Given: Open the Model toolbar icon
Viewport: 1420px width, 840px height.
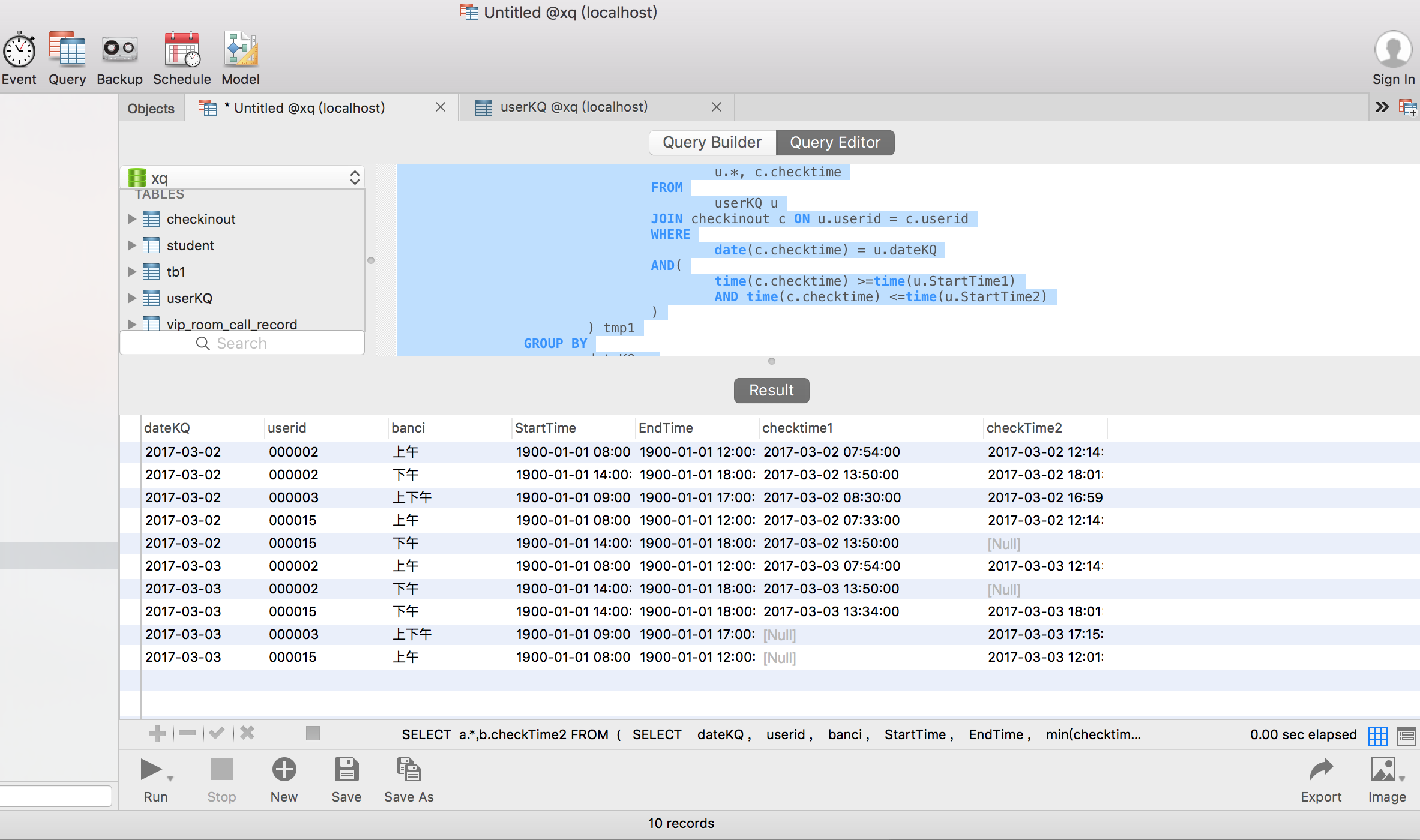Looking at the screenshot, I should (241, 49).
